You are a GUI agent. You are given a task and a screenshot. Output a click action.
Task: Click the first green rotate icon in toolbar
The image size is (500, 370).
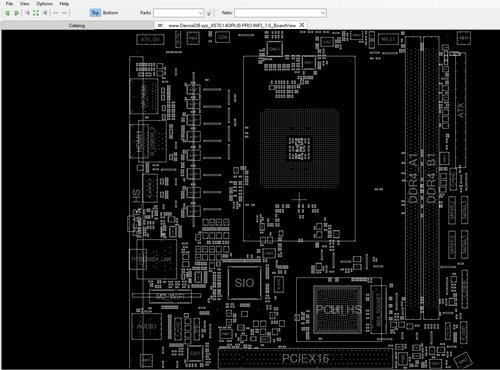(7, 13)
